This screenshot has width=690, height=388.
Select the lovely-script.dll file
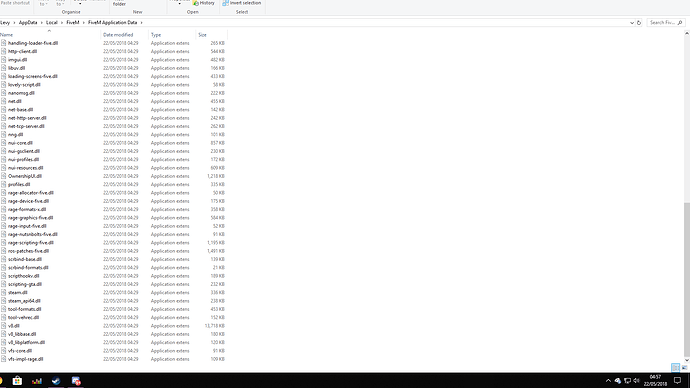click(24, 85)
